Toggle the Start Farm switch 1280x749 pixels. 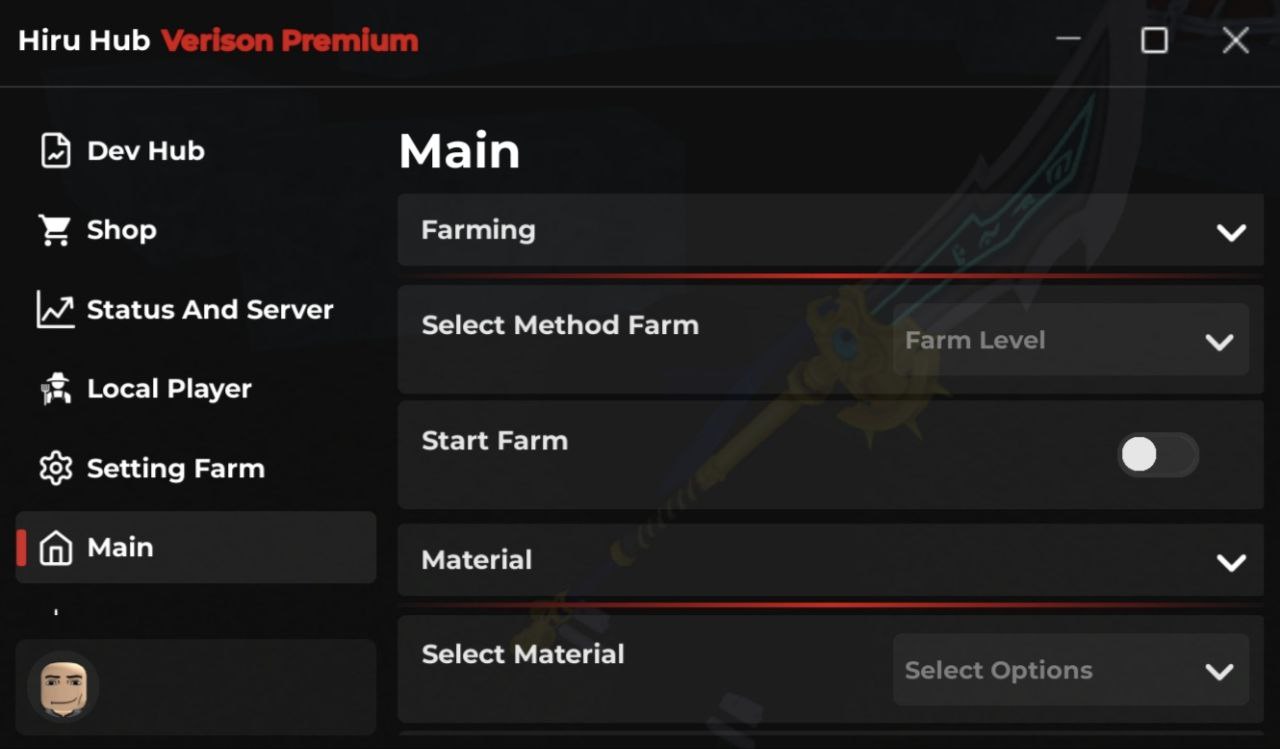point(1157,455)
